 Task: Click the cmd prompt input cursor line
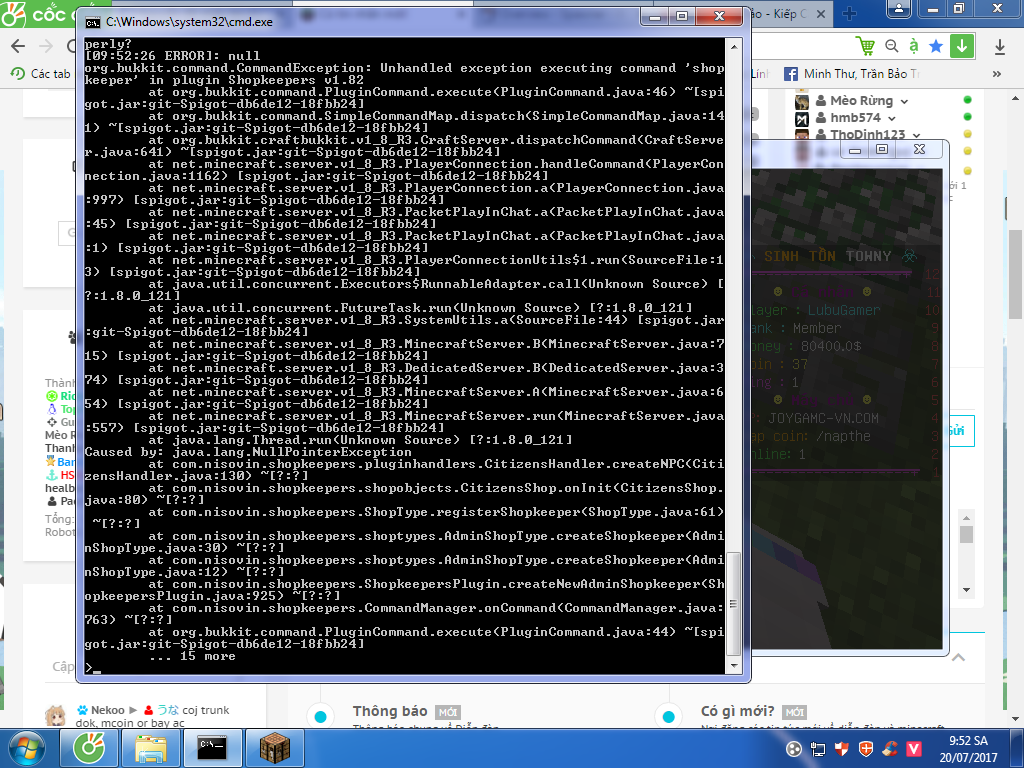click(x=93, y=668)
